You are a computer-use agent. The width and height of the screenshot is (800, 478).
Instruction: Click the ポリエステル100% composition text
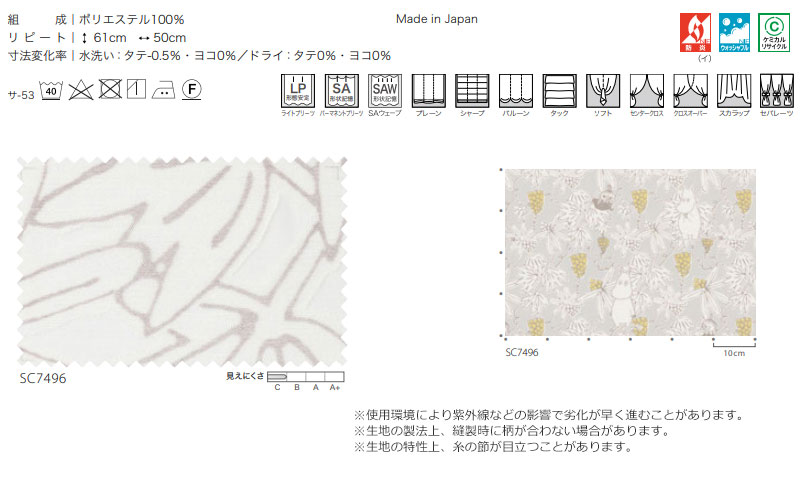pos(132,20)
